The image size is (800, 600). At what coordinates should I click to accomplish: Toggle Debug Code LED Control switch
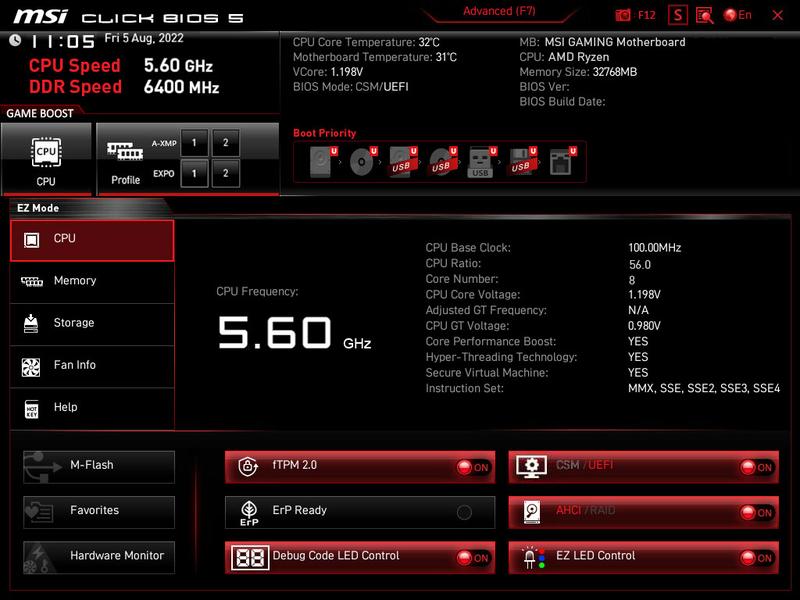473,558
